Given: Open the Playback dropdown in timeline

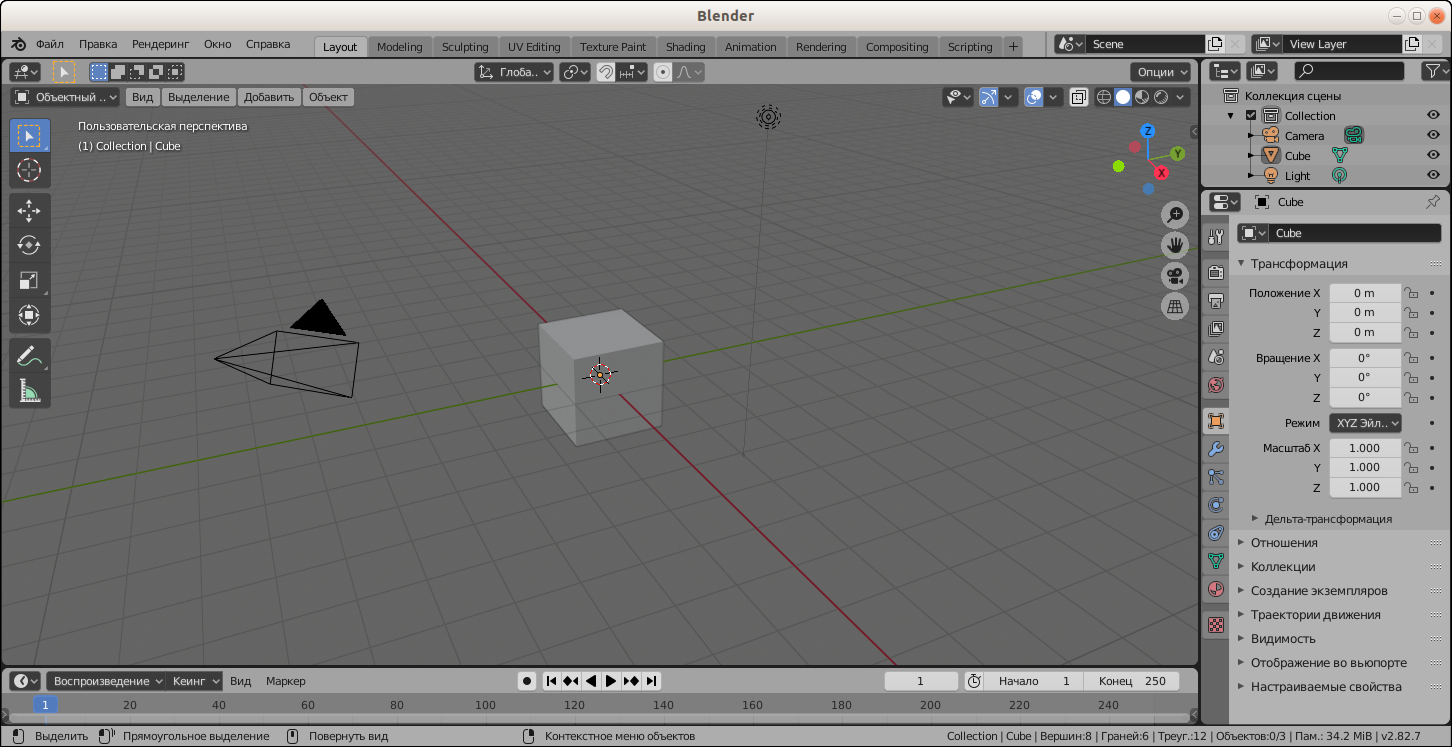Looking at the screenshot, I should (106, 681).
